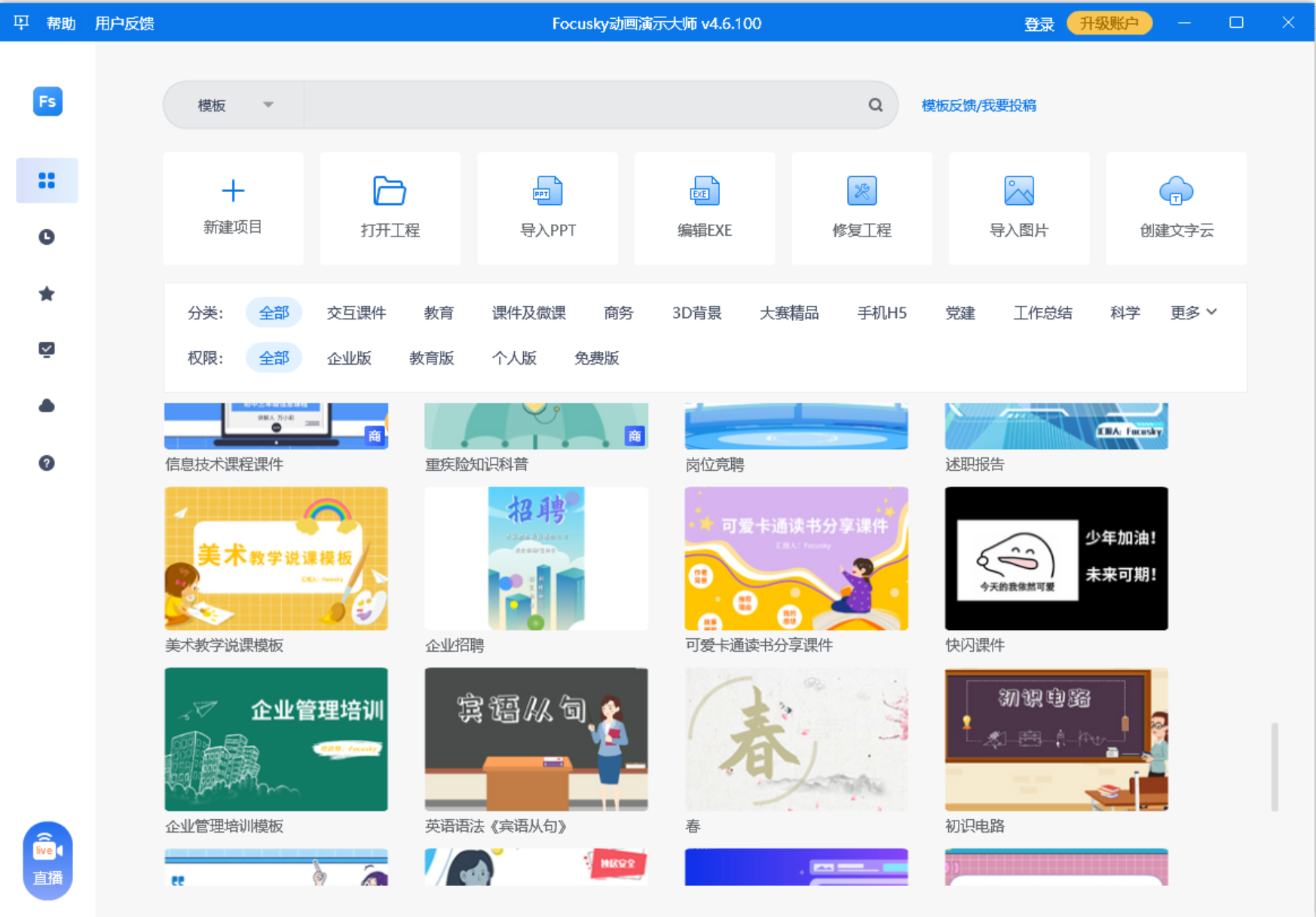This screenshot has height=917, width=1316.
Task: Filter by 工作总结 category
Action: 1042,313
